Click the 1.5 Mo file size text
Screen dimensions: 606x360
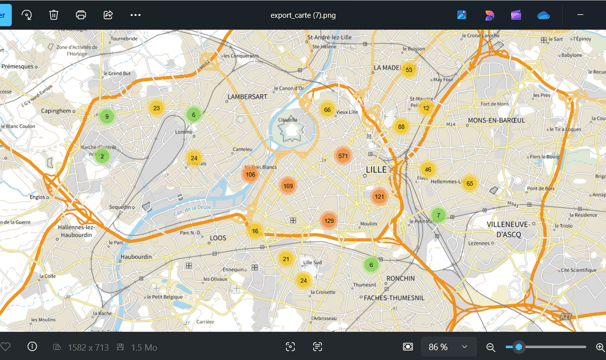[144, 348]
